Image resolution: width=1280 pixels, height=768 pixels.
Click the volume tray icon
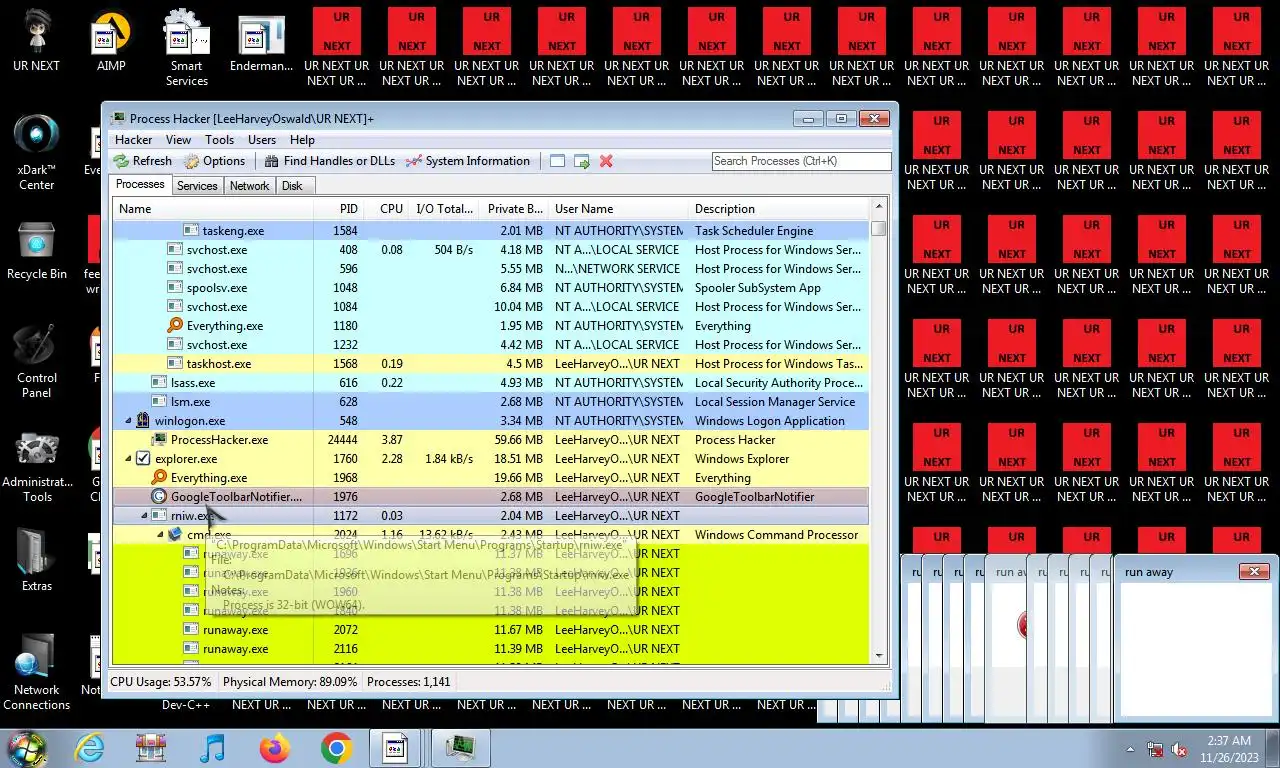1179,749
